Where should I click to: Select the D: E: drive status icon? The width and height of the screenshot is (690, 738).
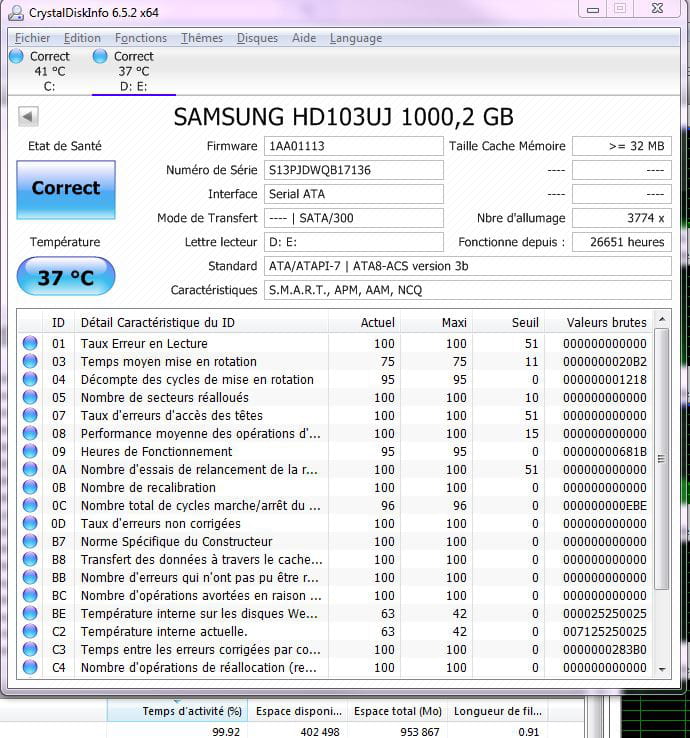point(100,57)
